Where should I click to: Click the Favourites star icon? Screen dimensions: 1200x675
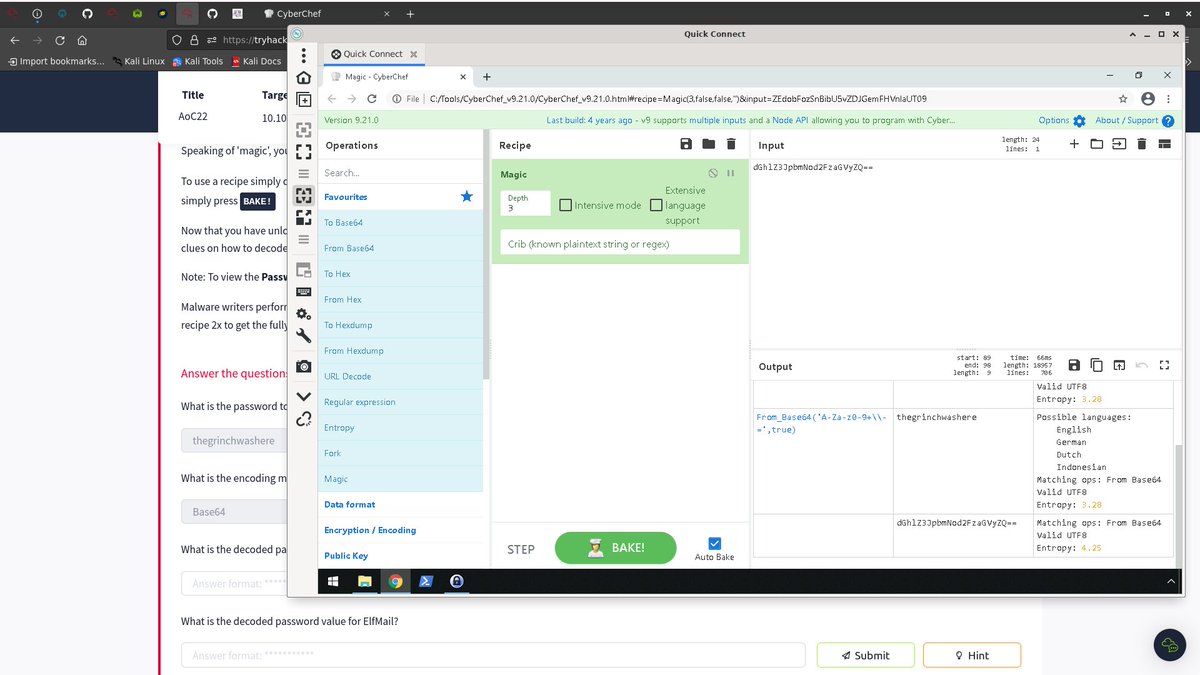pos(466,197)
